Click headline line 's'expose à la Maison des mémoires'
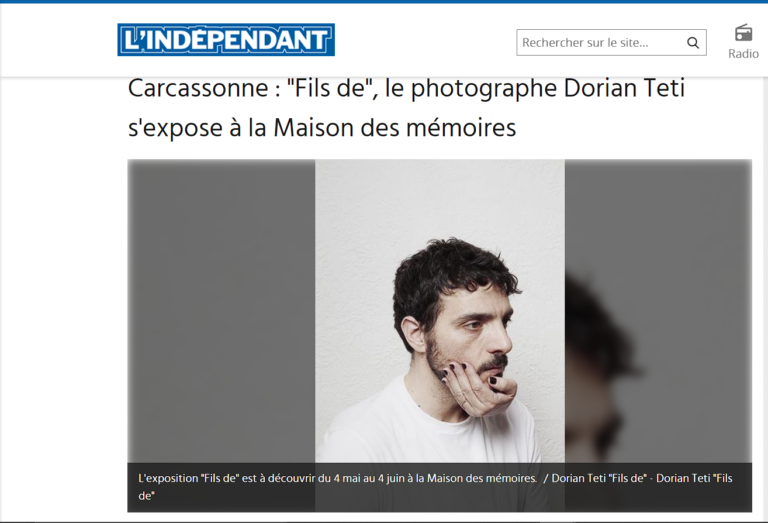This screenshot has width=768, height=523. coord(322,128)
